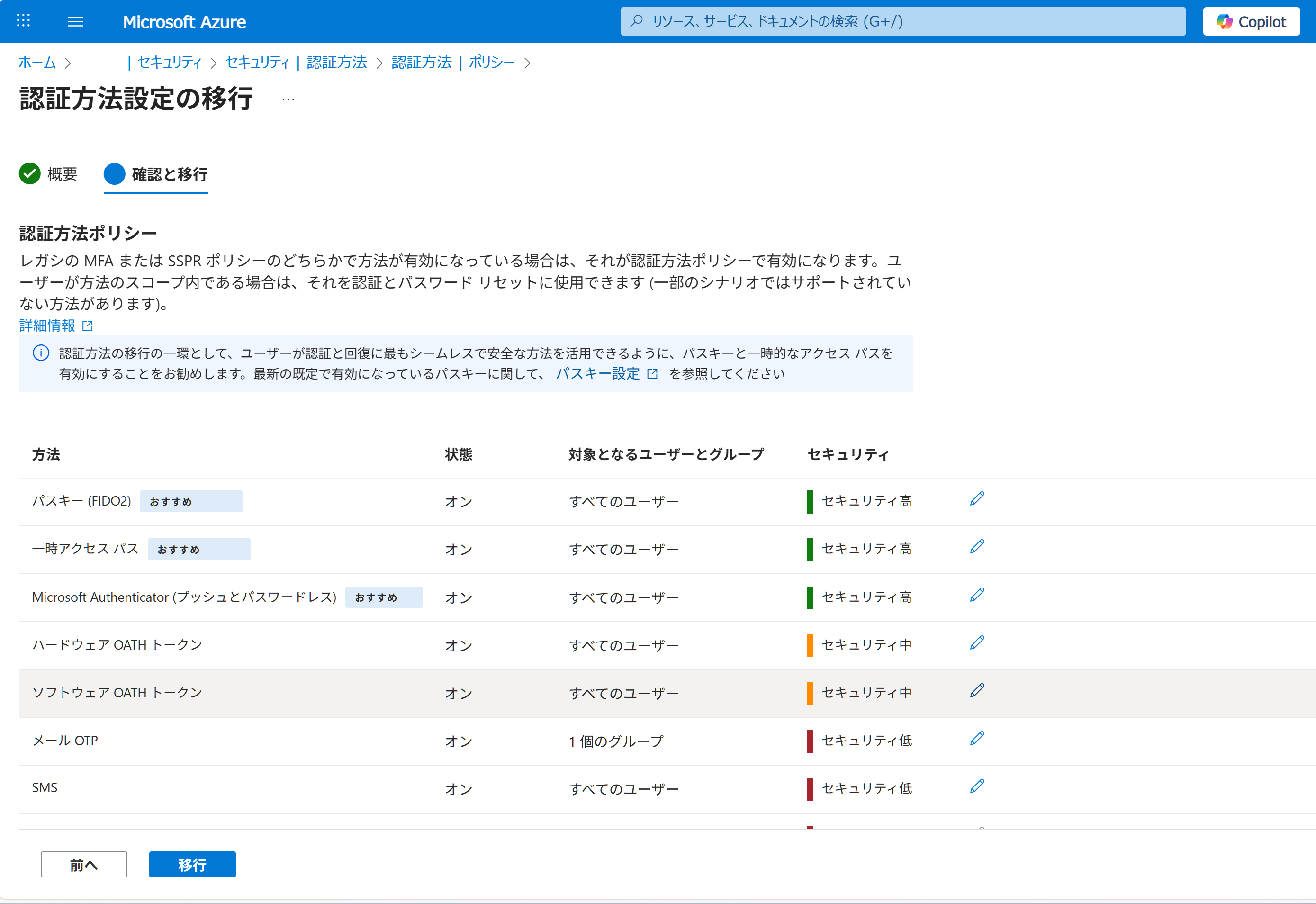Viewport: 1316px width, 904px height.
Task: Click the 移行 button
Action: pos(192,864)
